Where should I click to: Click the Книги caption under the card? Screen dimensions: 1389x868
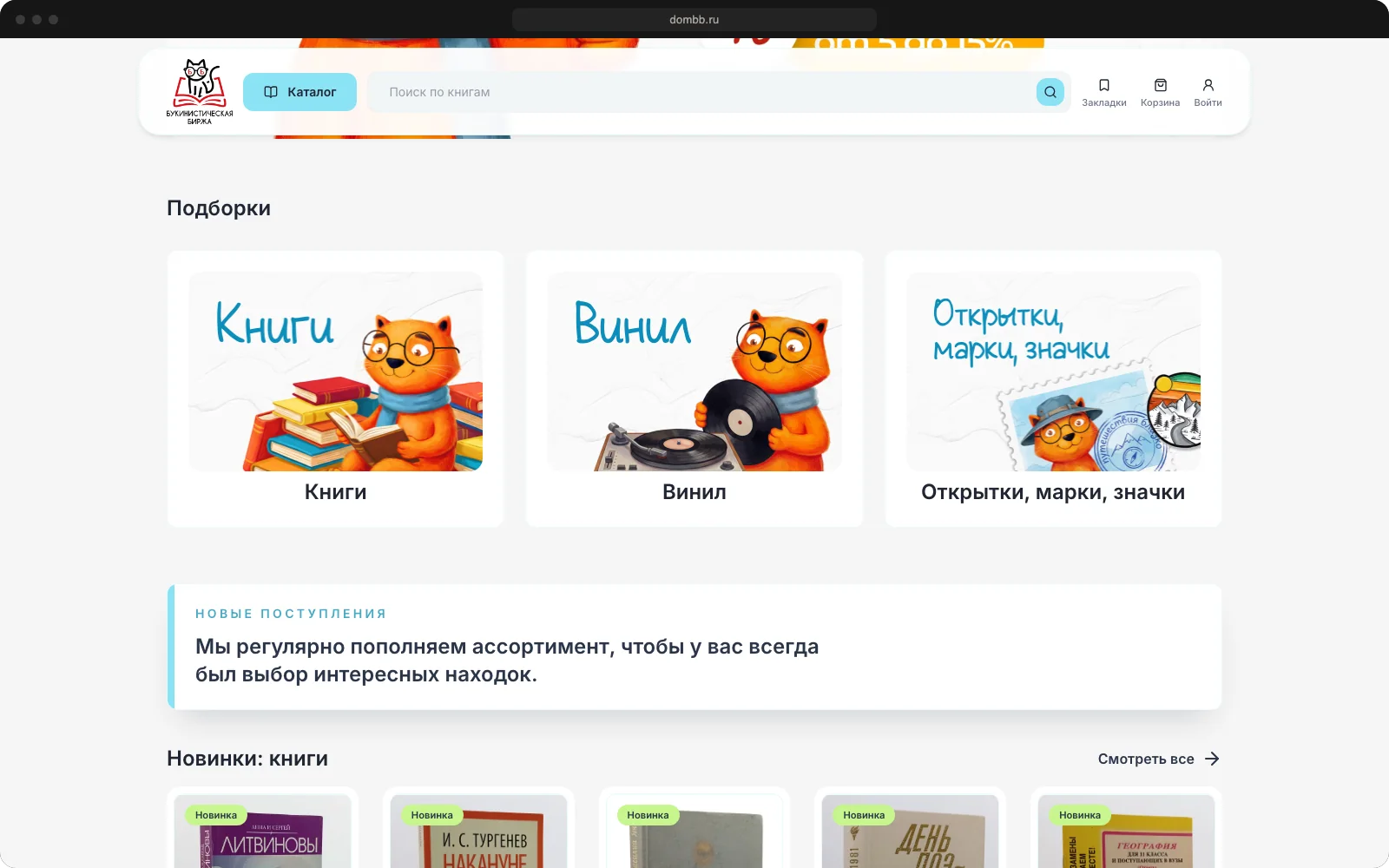[336, 492]
